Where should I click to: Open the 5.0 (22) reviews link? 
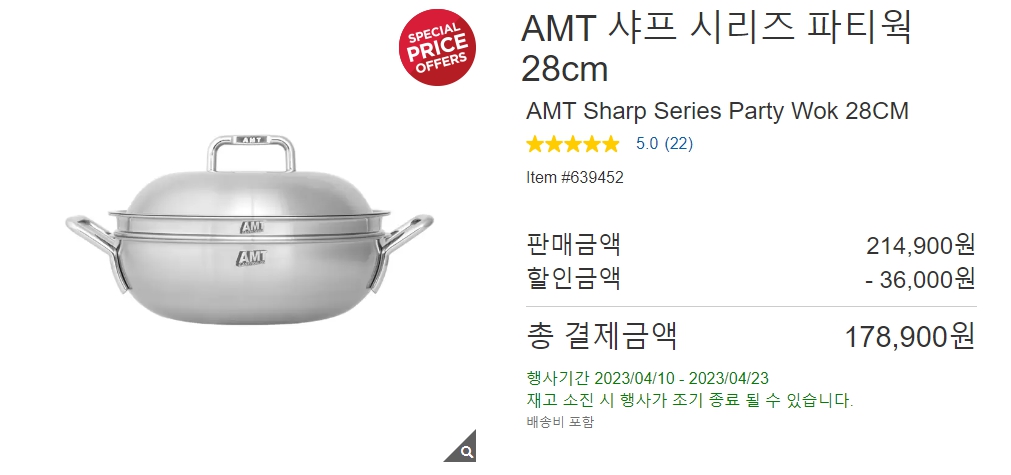tap(664, 144)
